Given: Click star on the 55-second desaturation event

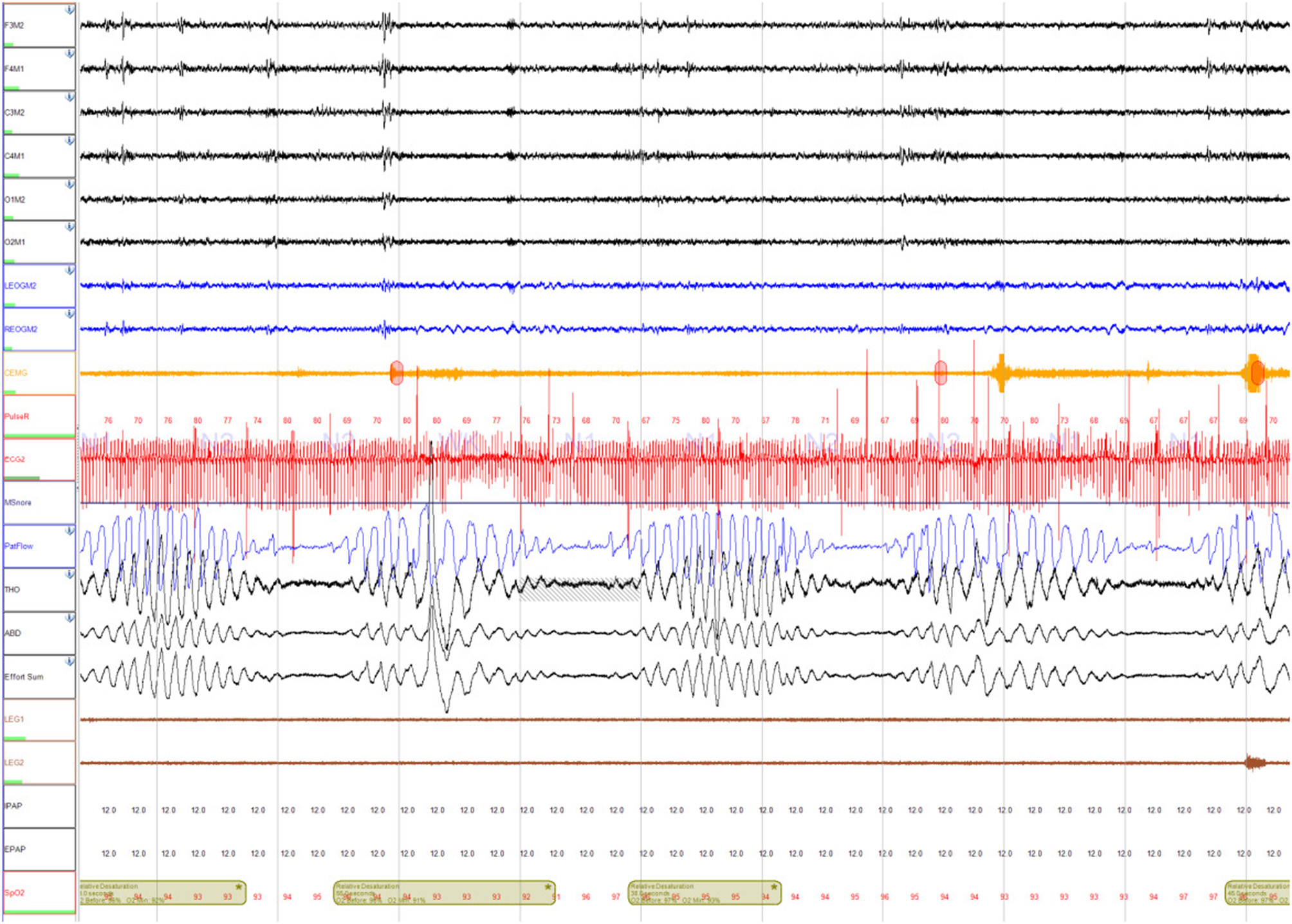Looking at the screenshot, I should pos(548,887).
